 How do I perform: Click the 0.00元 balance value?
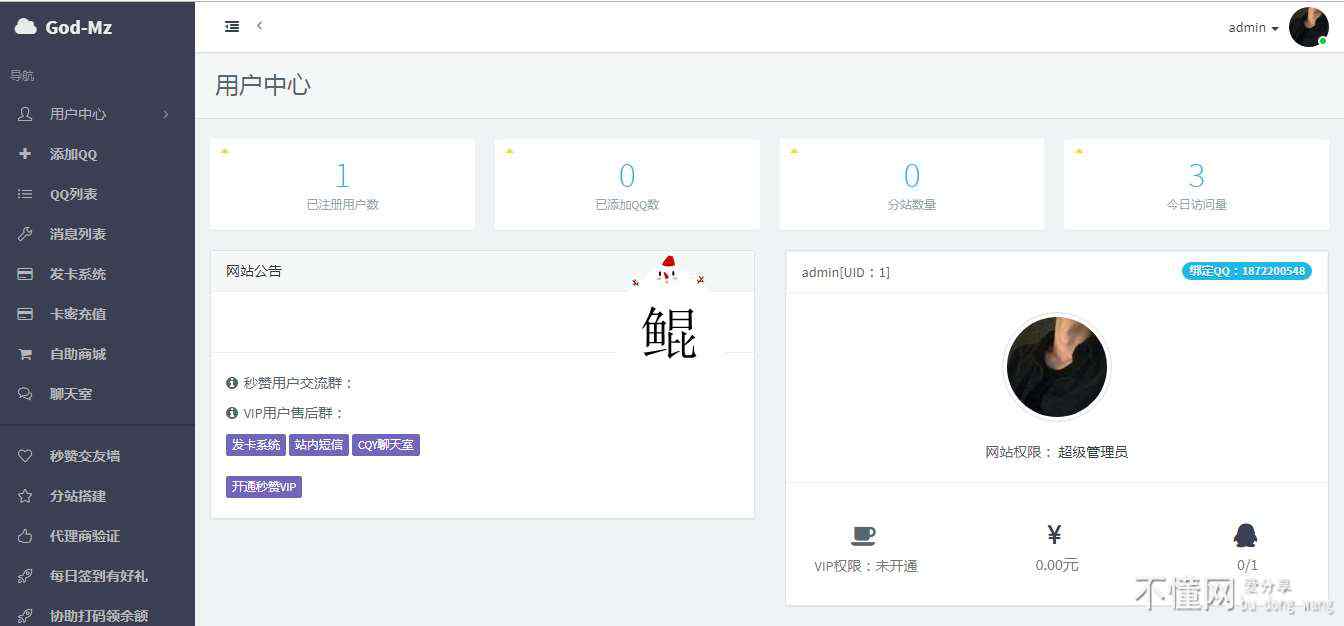(x=1057, y=565)
